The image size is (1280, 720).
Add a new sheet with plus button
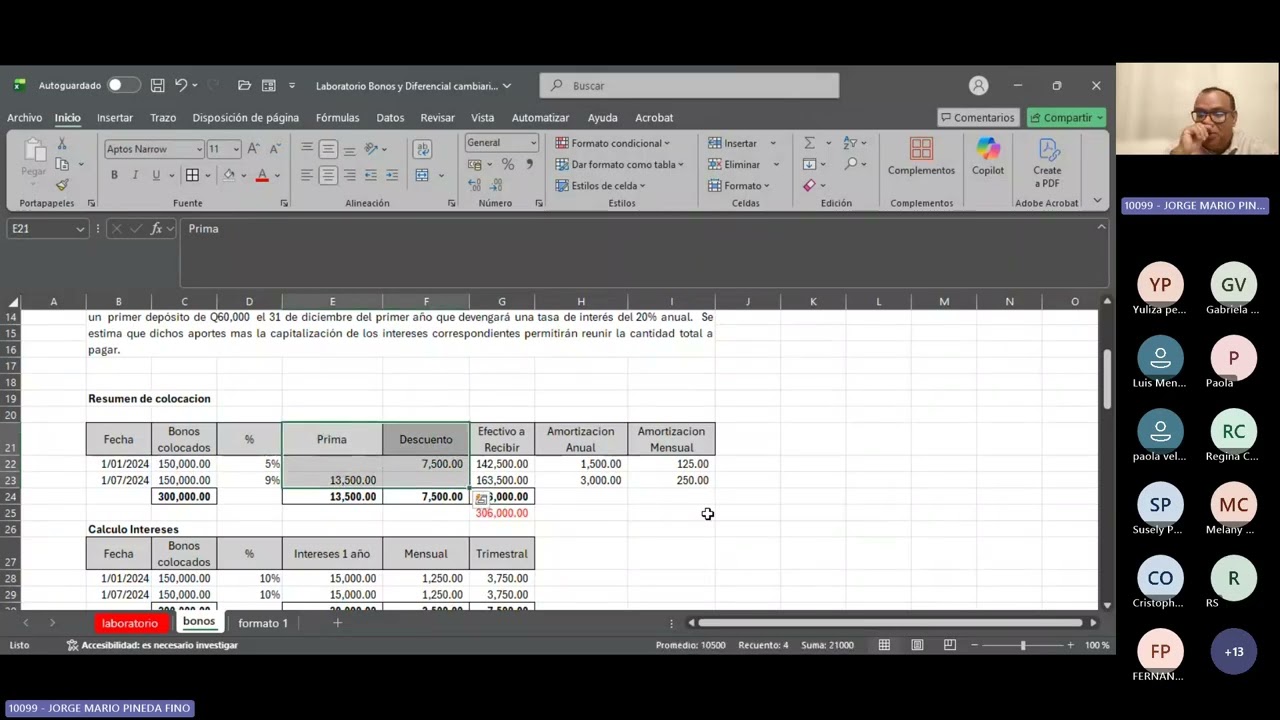point(337,623)
